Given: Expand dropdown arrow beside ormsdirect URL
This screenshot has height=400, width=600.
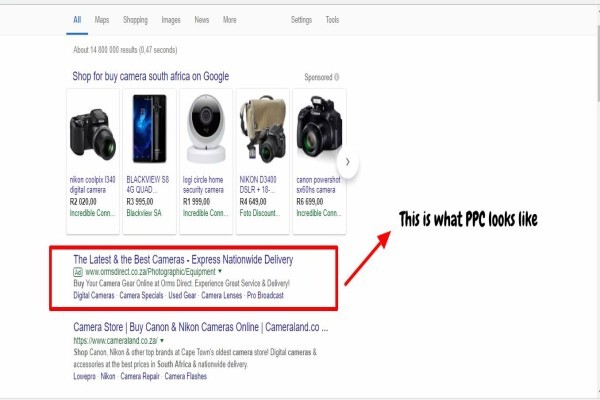Looking at the screenshot, I should 220,271.
